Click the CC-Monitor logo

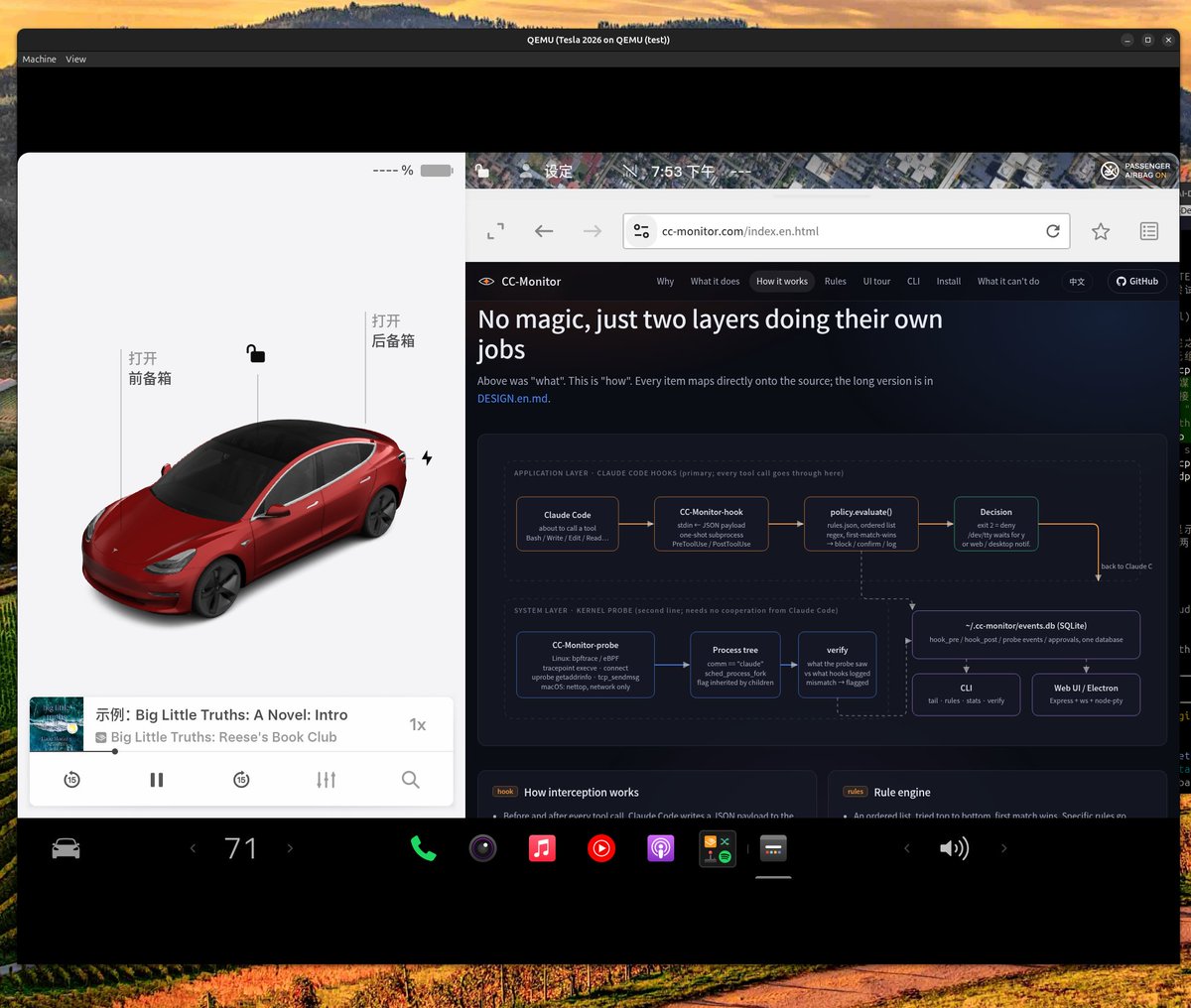(x=519, y=282)
